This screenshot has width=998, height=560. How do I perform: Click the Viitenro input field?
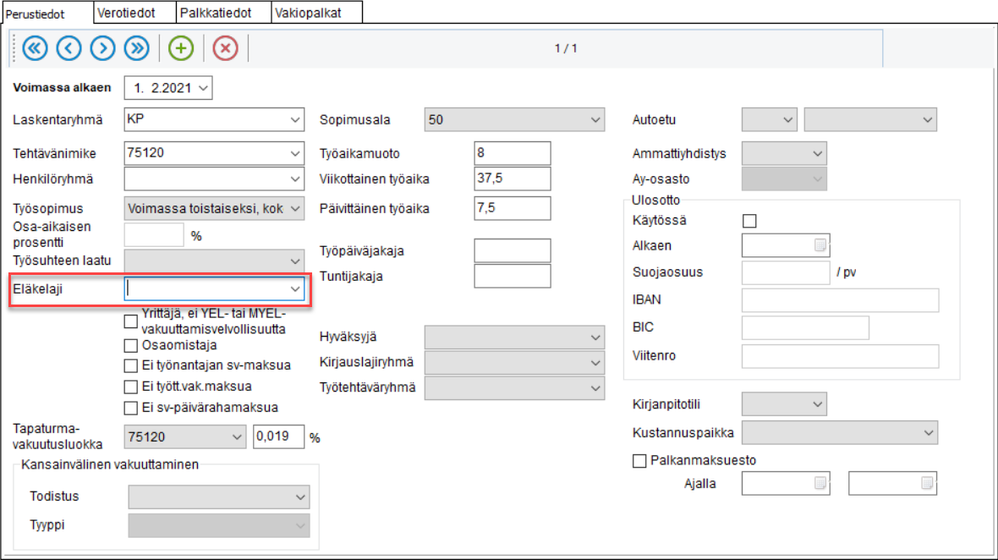tap(840, 356)
